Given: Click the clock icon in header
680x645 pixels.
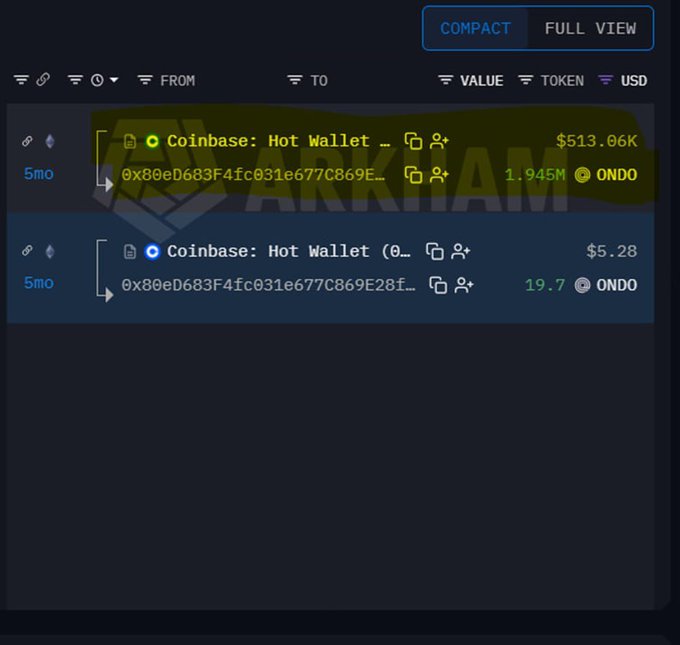Looking at the screenshot, I should point(97,80).
